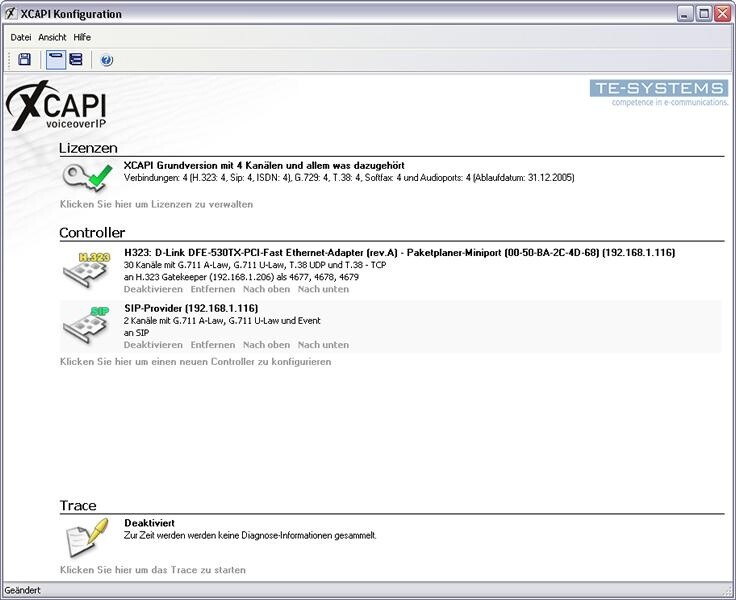
Task: Click the Controller section heading
Action: [x=92, y=232]
